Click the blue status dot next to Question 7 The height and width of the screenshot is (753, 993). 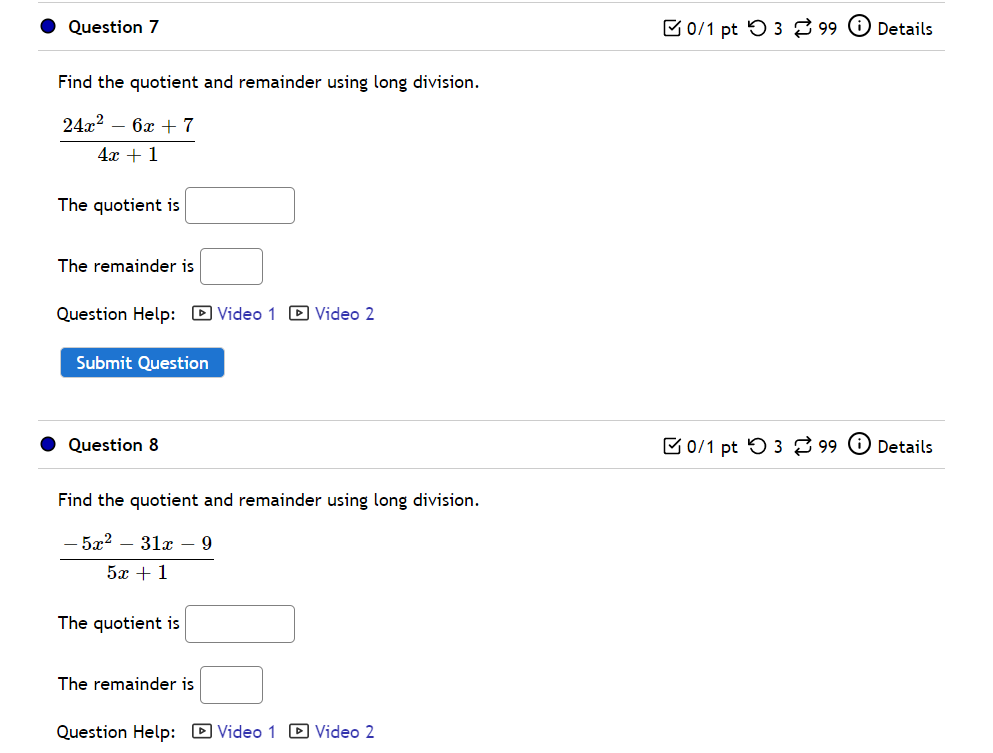[47, 25]
